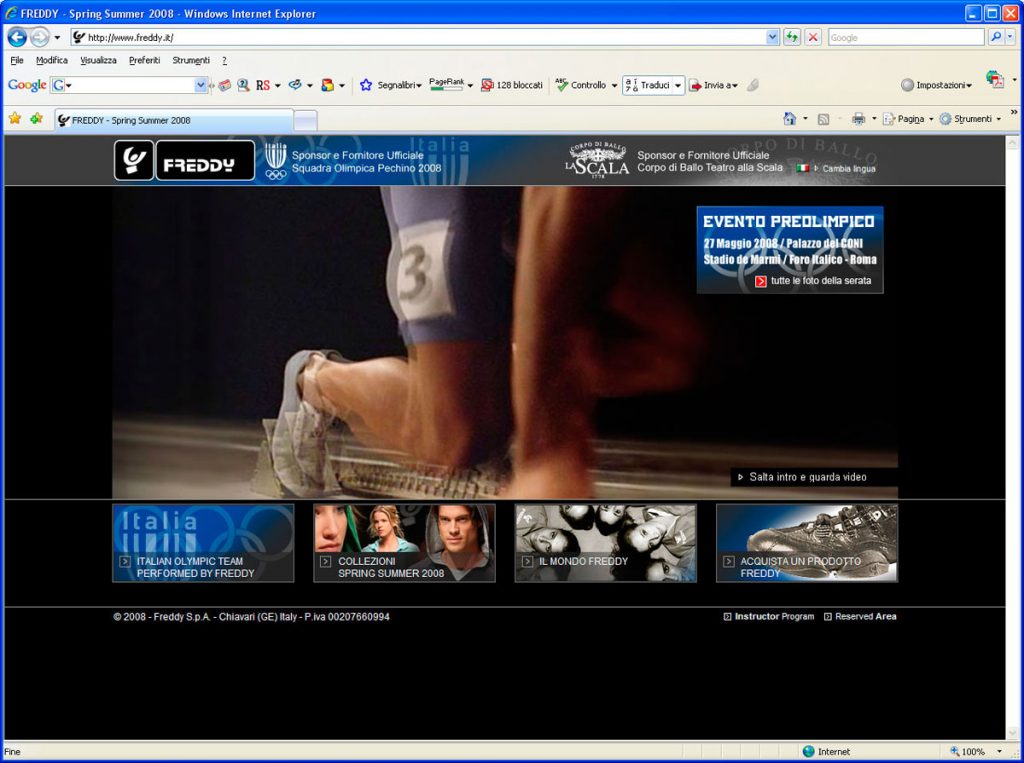The height and width of the screenshot is (763, 1024).
Task: Click the RSS feeds icon
Action: pos(824,119)
